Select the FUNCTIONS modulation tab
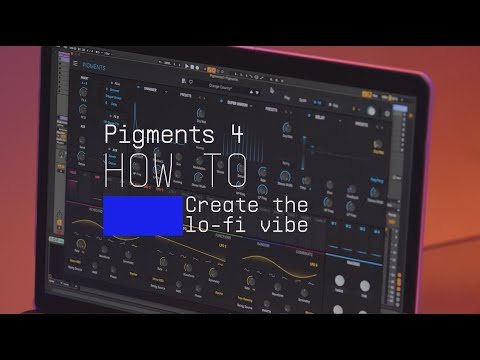The width and height of the screenshot is (480, 360). coord(223,236)
